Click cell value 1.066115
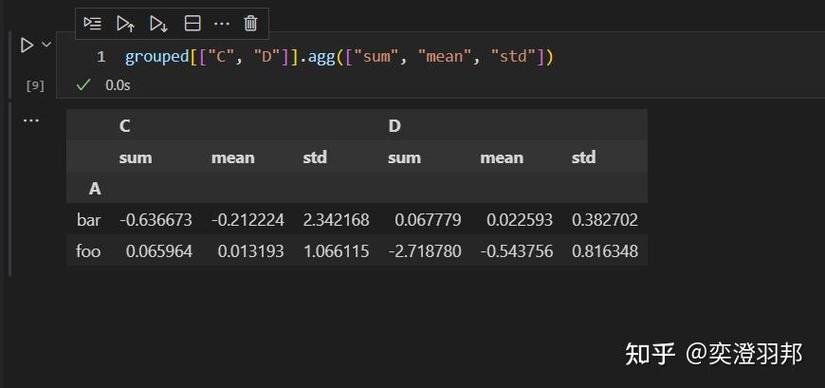Viewport: 825px width, 388px height. click(336, 252)
